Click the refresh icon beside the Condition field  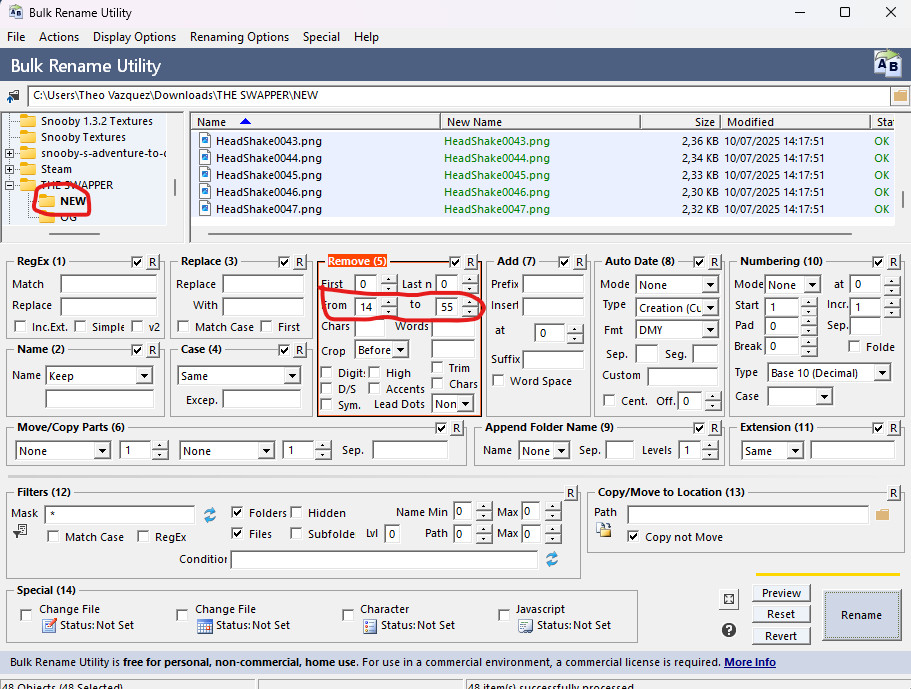click(x=552, y=559)
